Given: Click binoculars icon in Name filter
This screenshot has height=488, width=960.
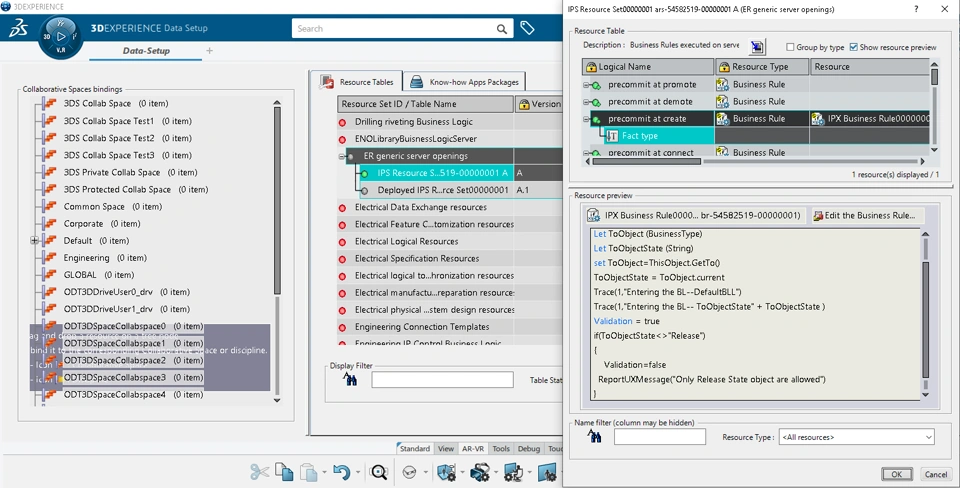Looking at the screenshot, I should 594,436.
